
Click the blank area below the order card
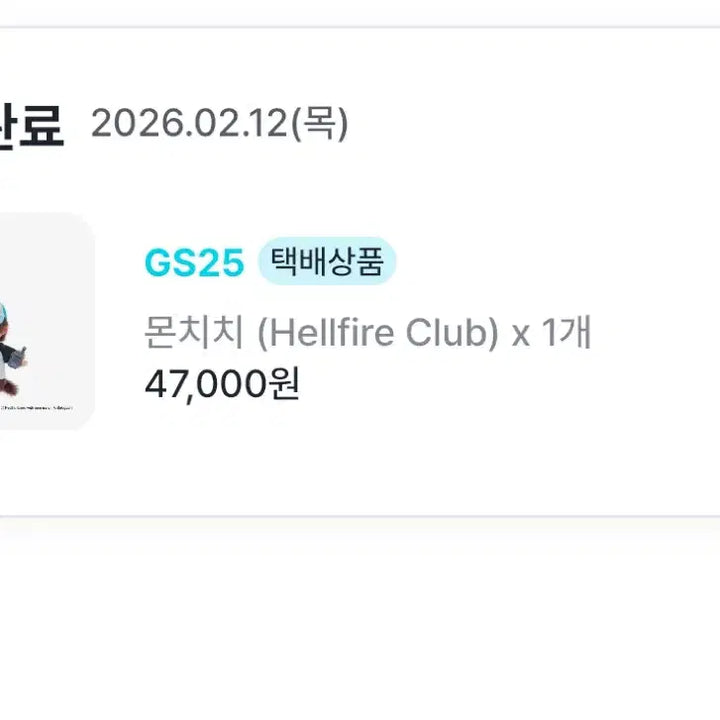pos(360,620)
